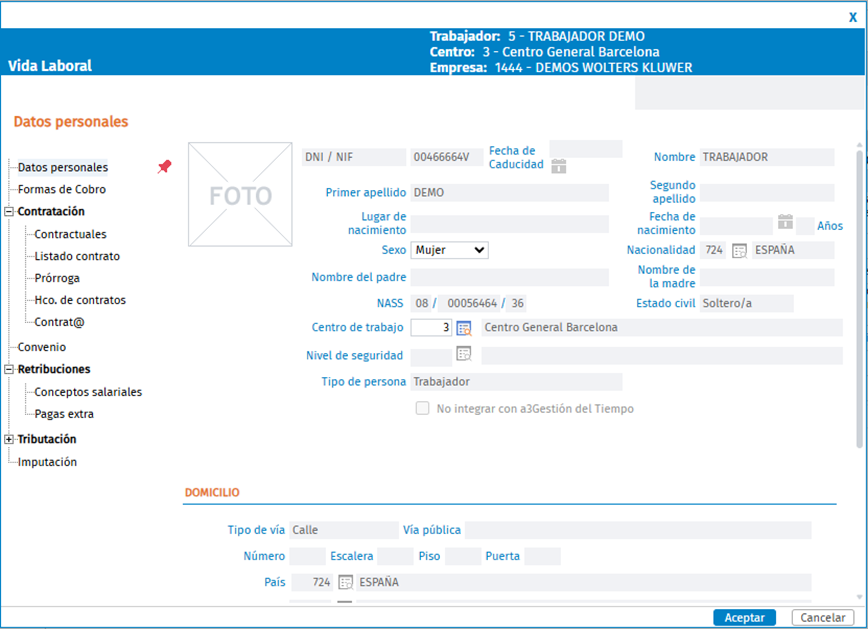
Task: Open the Fecha de nacimiento calendar icon
Action: (x=785, y=221)
